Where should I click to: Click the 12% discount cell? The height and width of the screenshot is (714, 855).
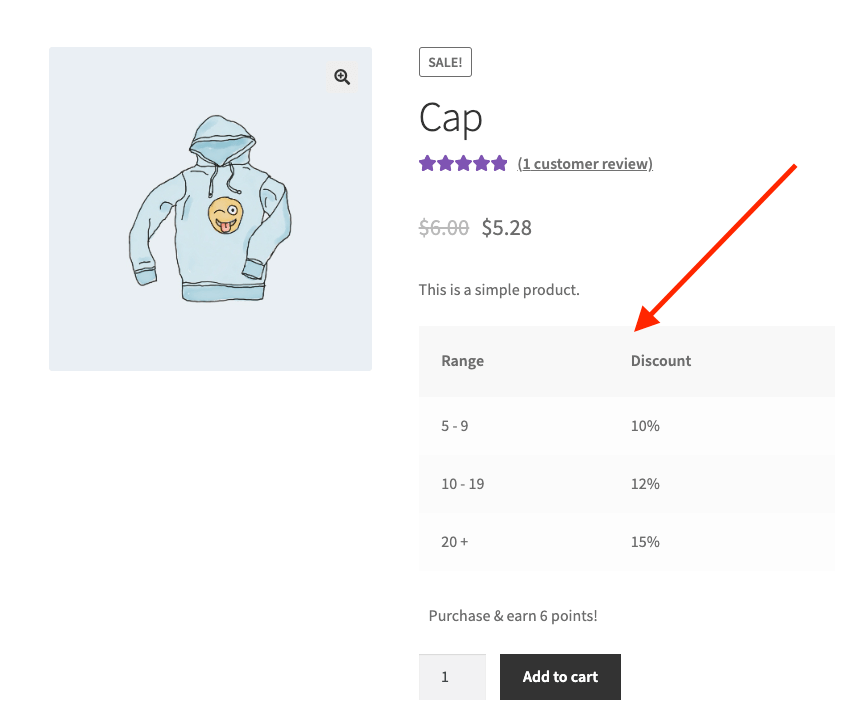[x=645, y=484]
